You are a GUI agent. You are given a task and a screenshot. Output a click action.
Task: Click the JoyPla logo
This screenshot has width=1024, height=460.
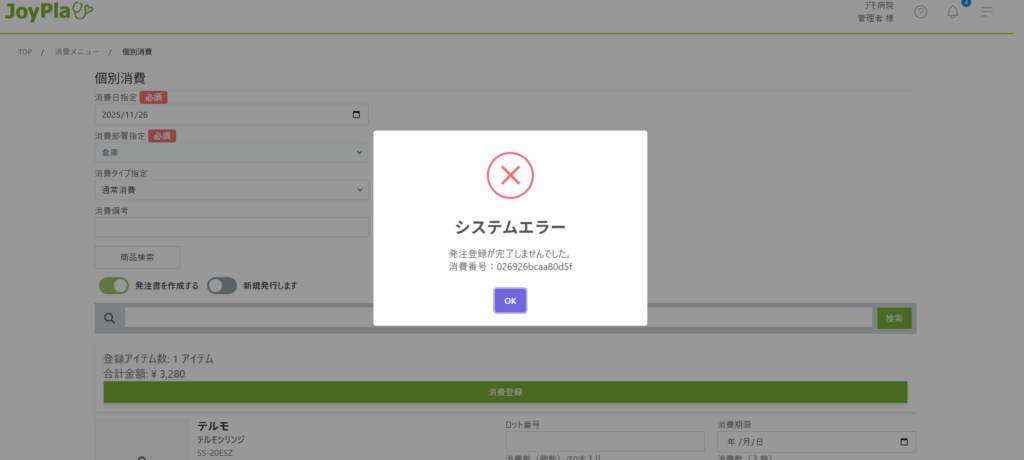[x=49, y=12]
